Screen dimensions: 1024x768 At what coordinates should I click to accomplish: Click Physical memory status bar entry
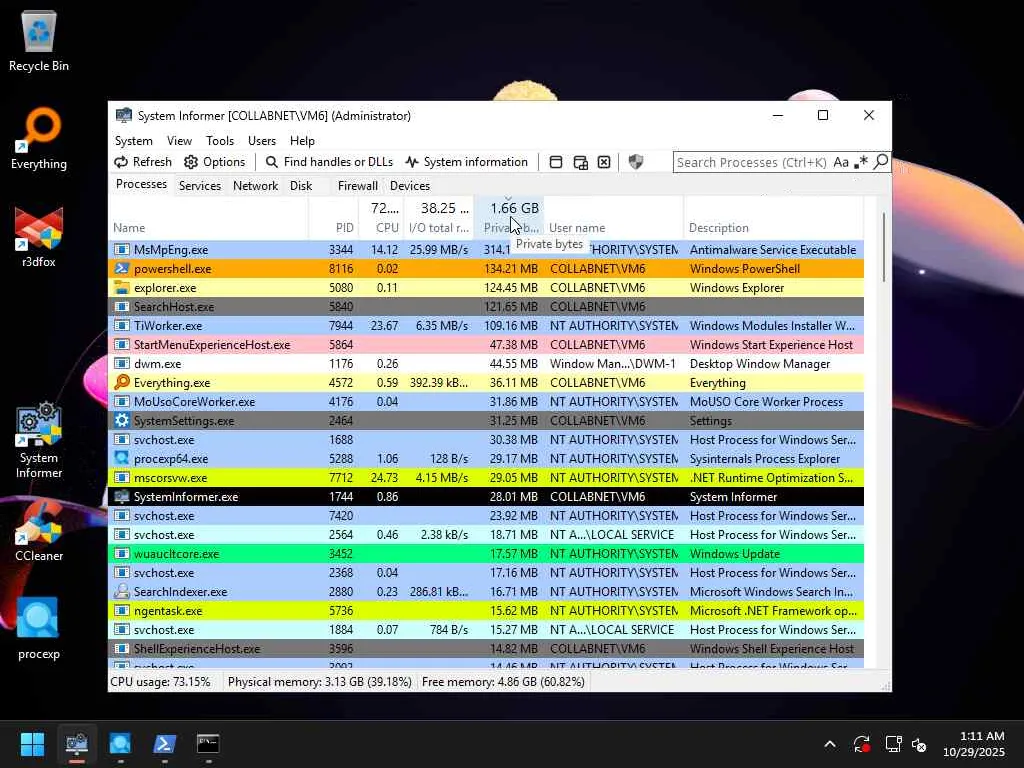click(319, 682)
